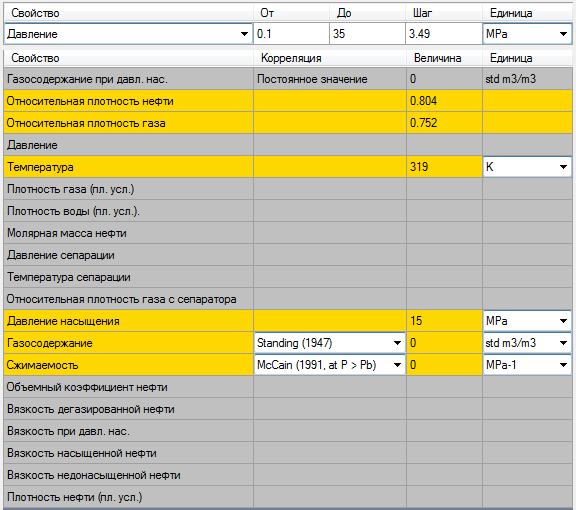Screen dimensions: 576x510
Task: Select the Объемный коэффициент нефти row
Action: point(288,387)
